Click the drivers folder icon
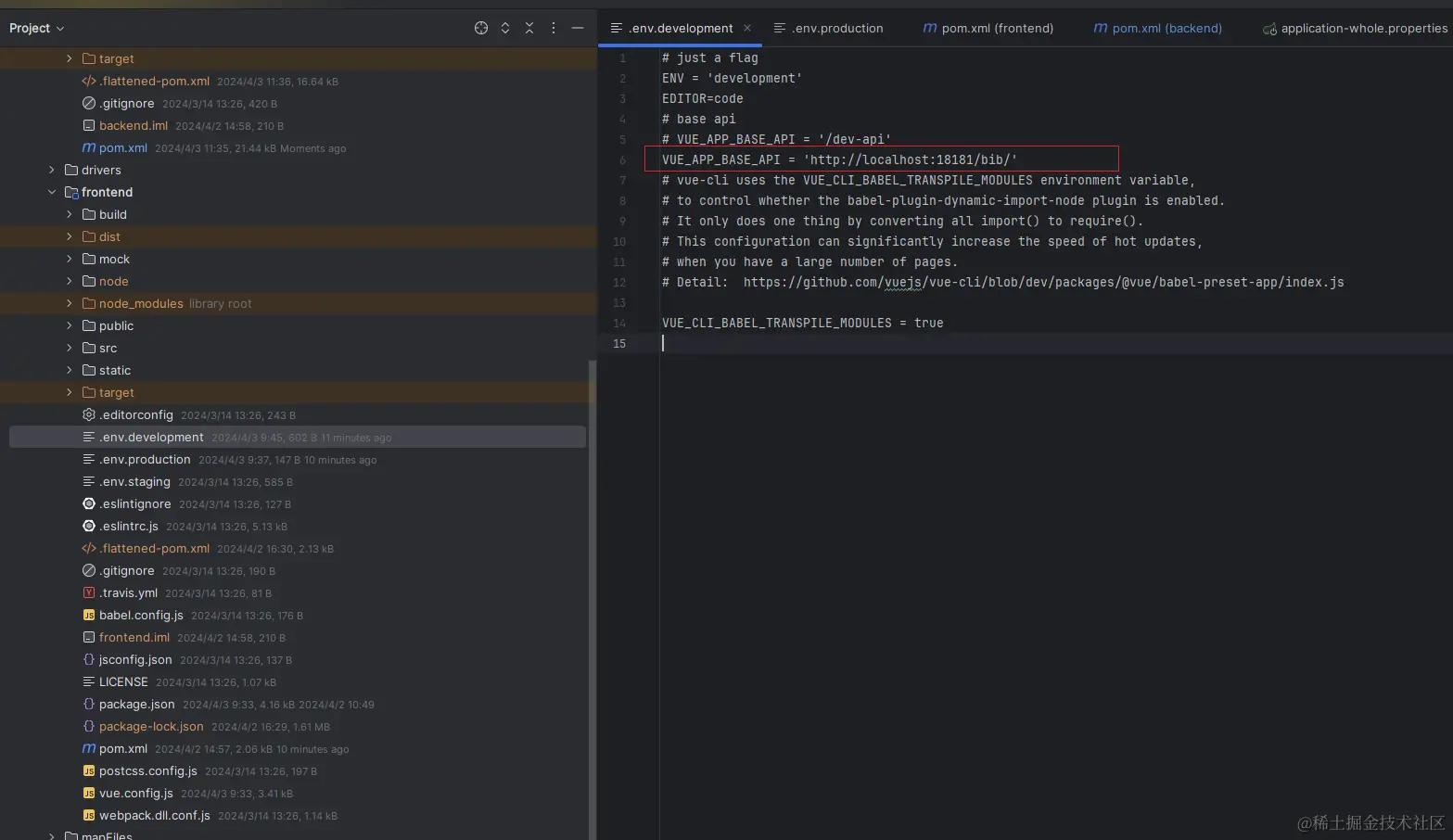Viewport: 1453px width, 840px height. [x=71, y=170]
